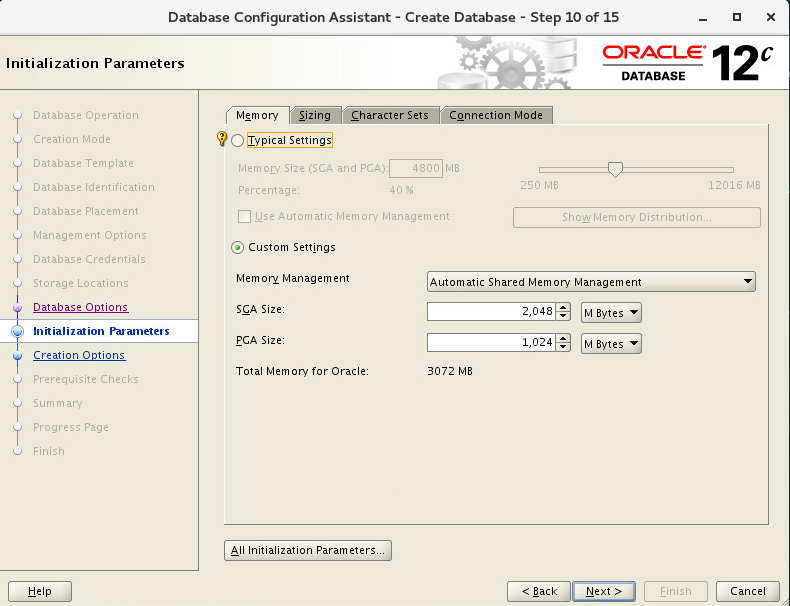Click the Memory Size 4800 MB field

pos(416,168)
